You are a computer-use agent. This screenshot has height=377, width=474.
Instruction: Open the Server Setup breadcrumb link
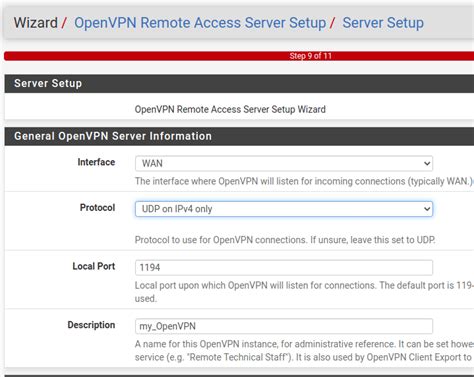(x=383, y=23)
